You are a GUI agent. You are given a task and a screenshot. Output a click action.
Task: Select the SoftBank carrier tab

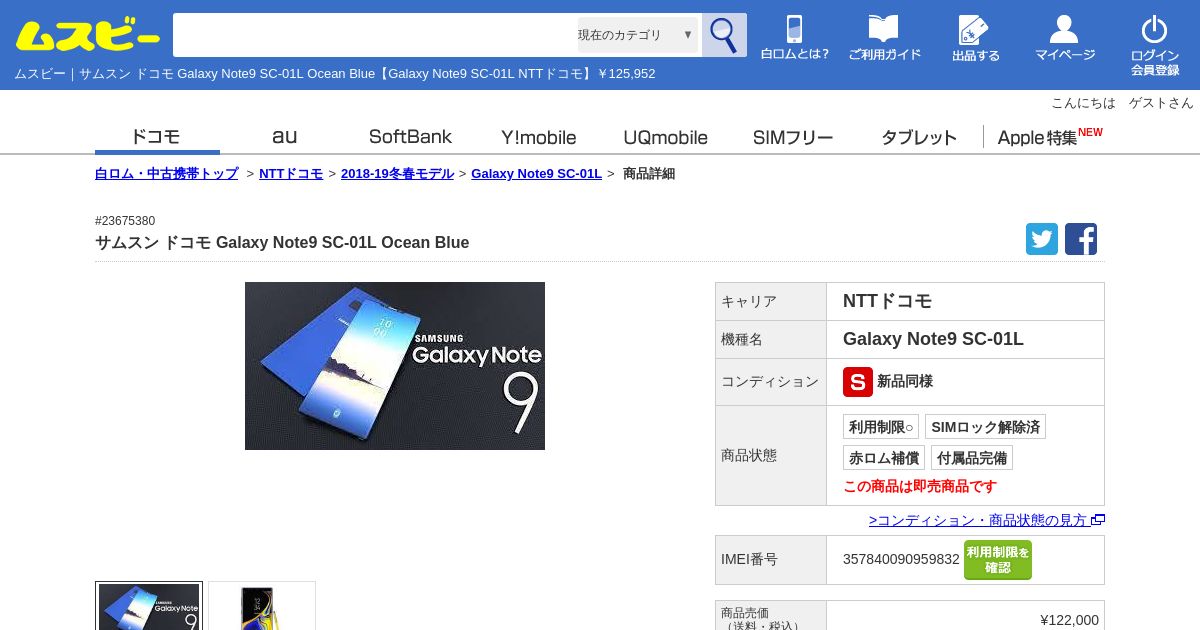click(x=410, y=137)
